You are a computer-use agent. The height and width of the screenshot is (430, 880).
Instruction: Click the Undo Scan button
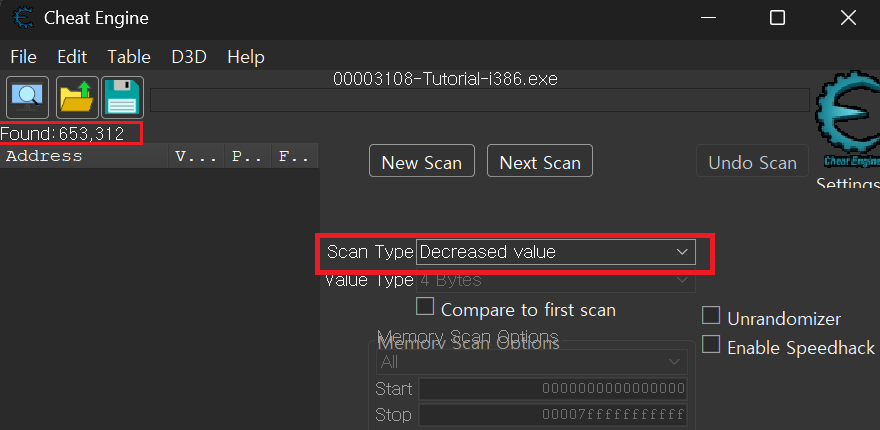click(x=752, y=162)
